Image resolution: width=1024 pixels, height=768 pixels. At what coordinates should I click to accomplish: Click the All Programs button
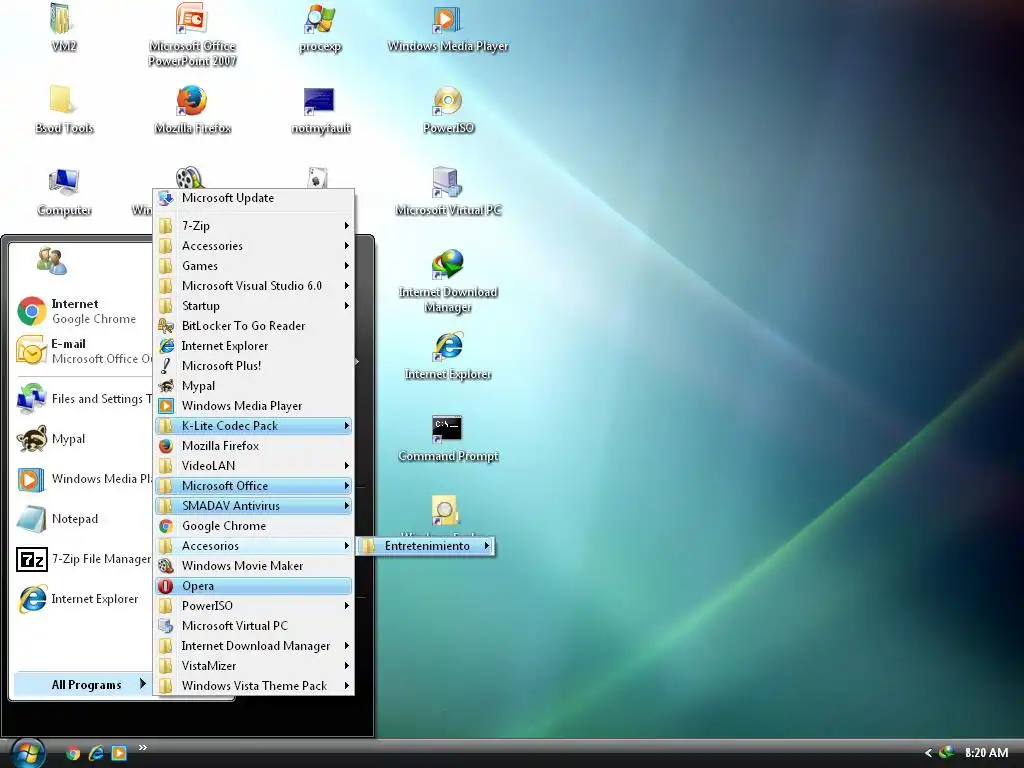[82, 684]
